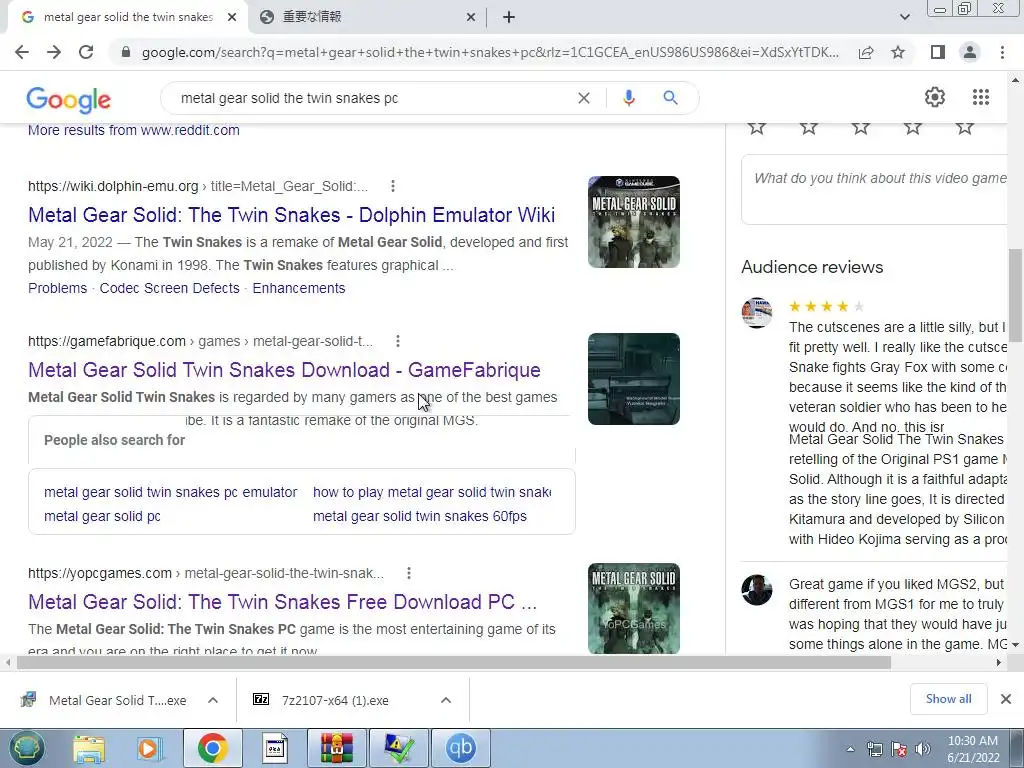Image resolution: width=1024 pixels, height=768 pixels.
Task: Open the volume speaker tray icon
Action: (922, 749)
